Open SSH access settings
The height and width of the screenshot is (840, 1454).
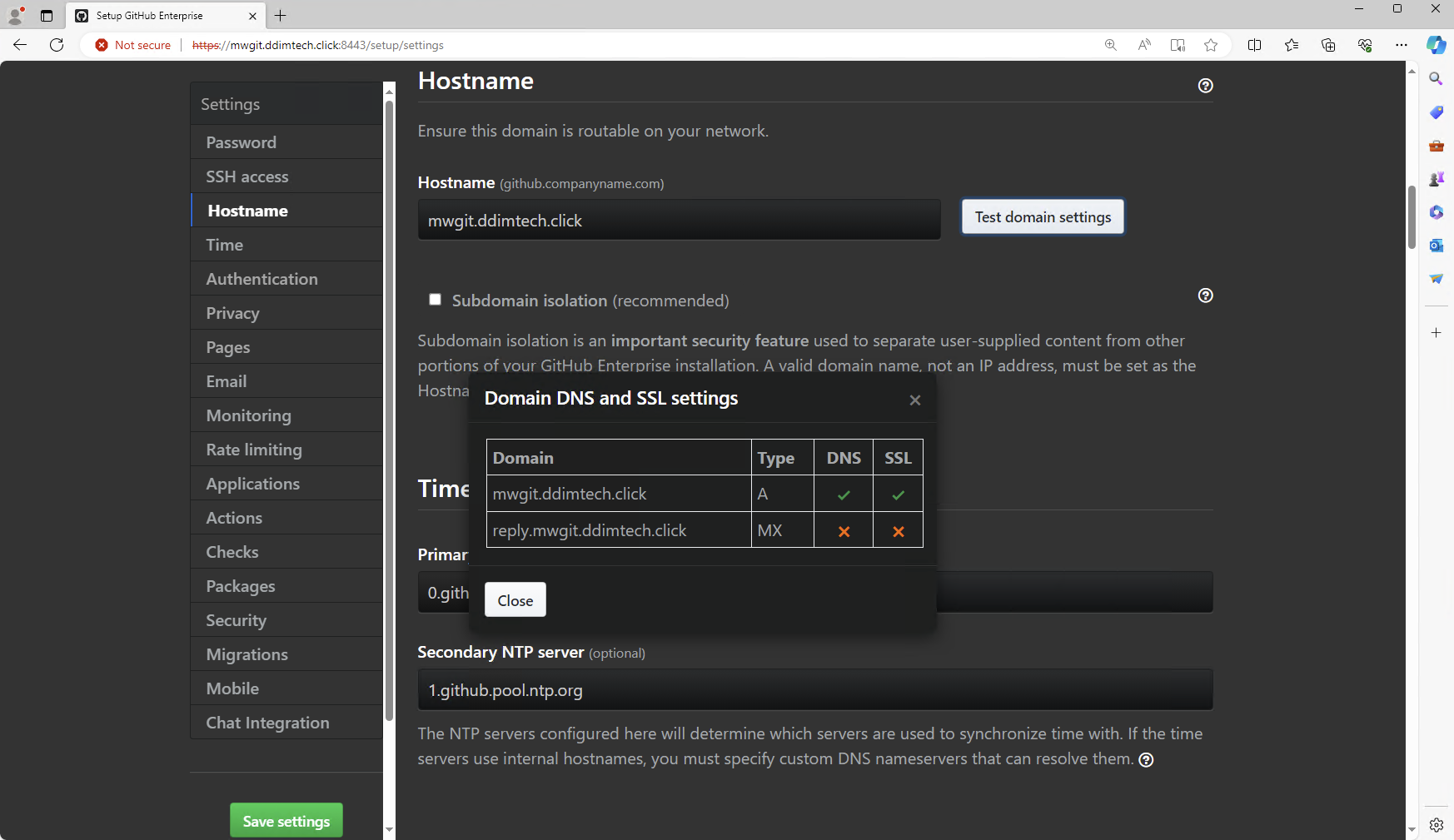[286, 176]
